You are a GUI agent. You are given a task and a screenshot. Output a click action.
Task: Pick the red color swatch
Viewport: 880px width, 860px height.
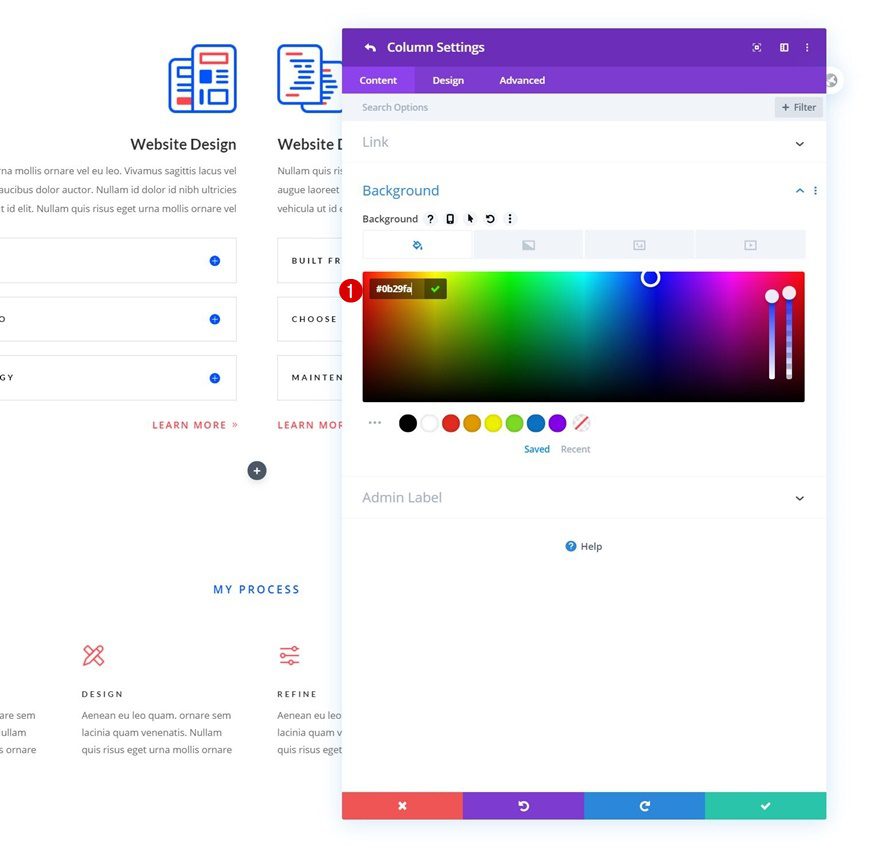point(451,423)
